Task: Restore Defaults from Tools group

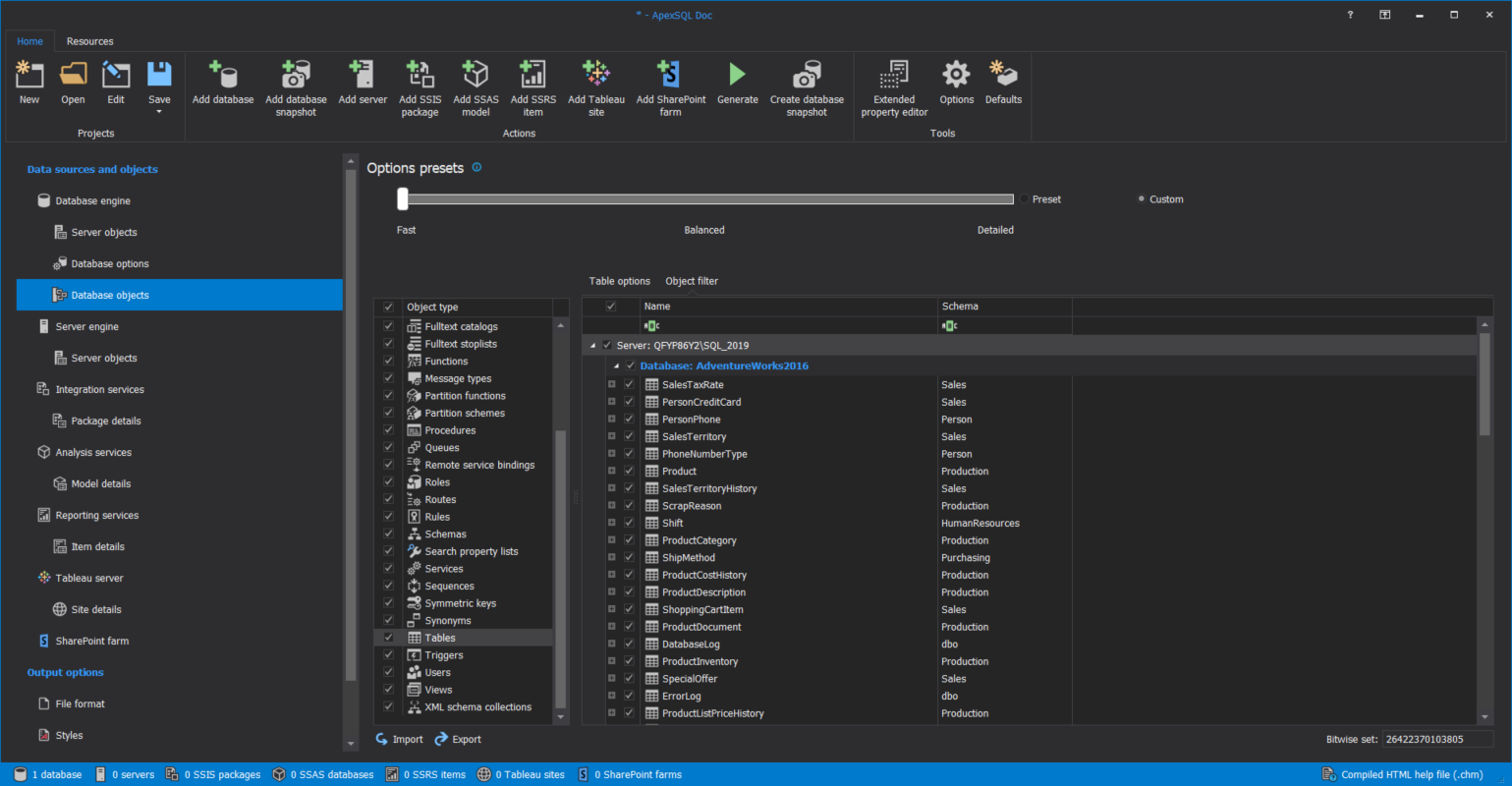Action: [x=1003, y=83]
